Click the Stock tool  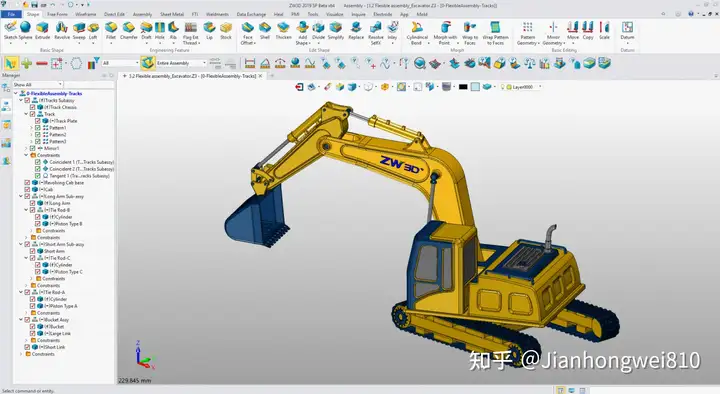[x=225, y=30]
